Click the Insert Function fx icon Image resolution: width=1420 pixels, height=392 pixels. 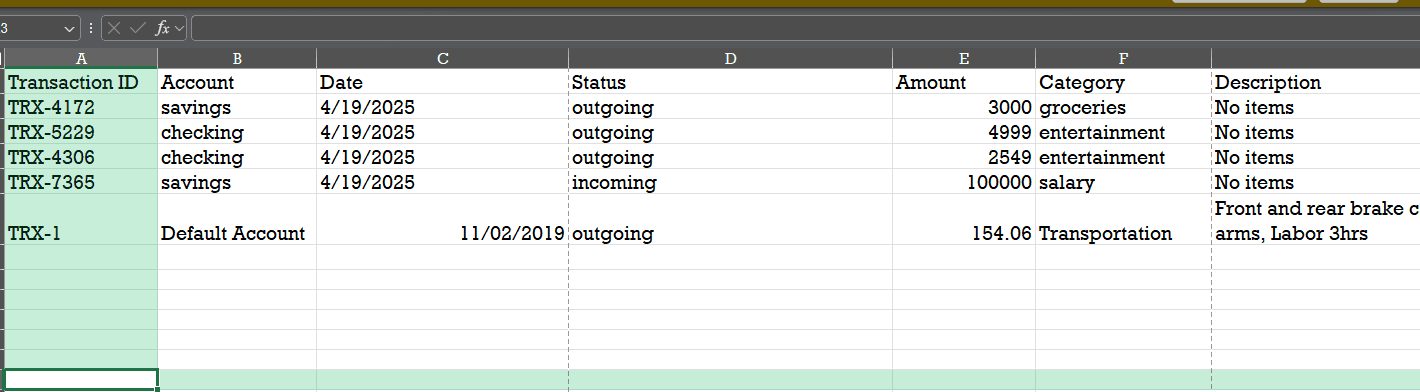pyautogui.click(x=162, y=29)
